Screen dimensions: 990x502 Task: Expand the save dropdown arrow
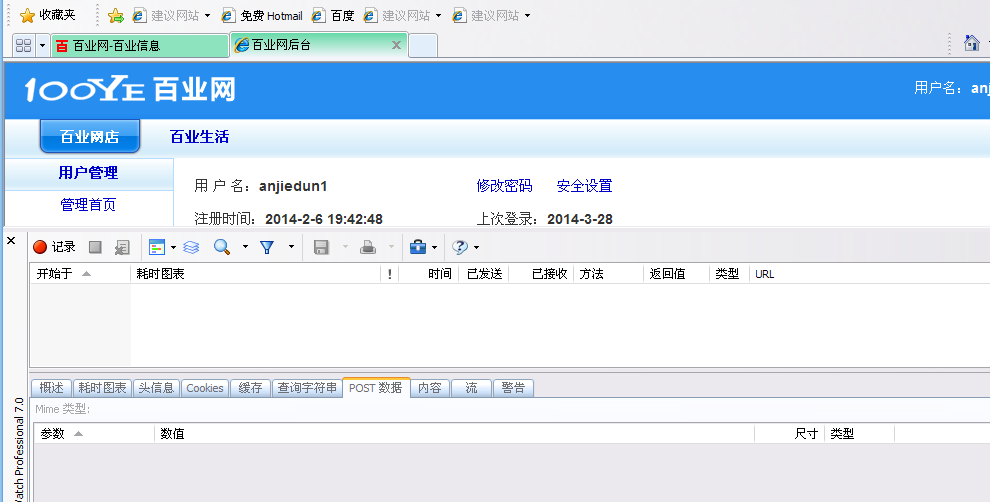pyautogui.click(x=345, y=247)
